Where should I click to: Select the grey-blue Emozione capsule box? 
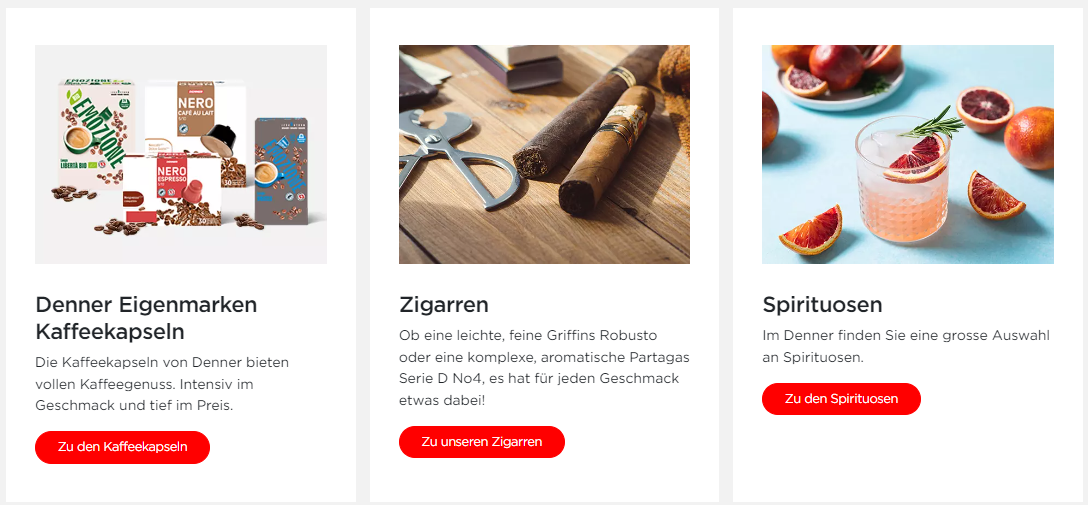click(x=281, y=169)
